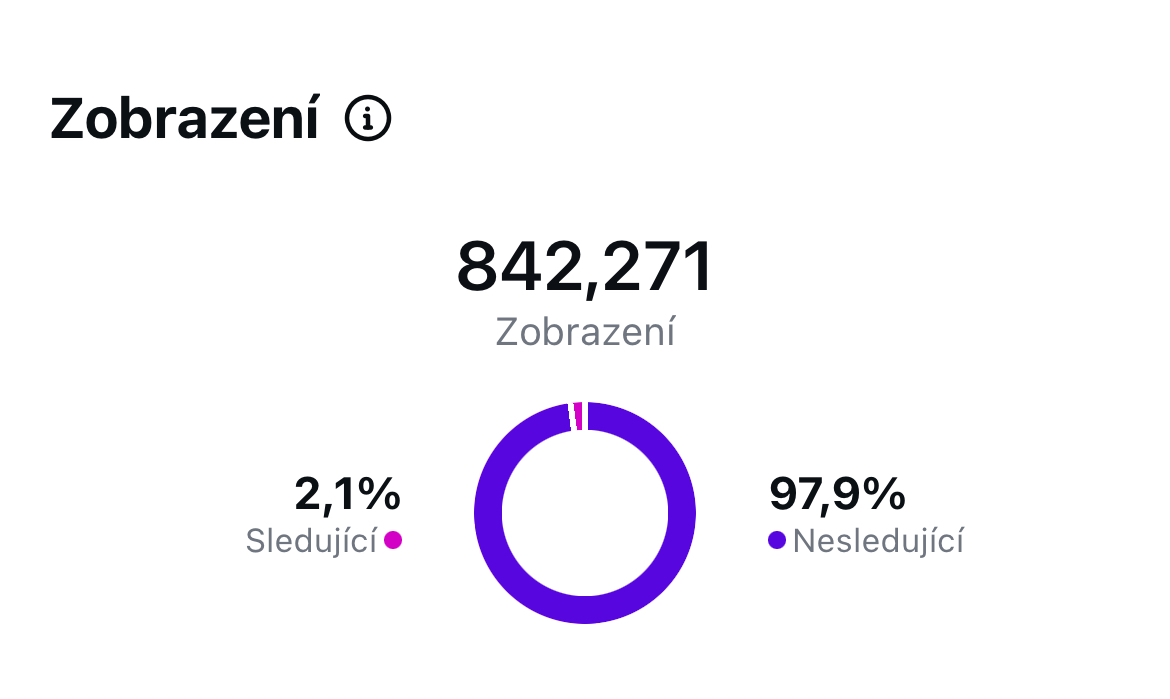The width and height of the screenshot is (1170, 699).
Task: Select the Zobrazení section heading
Action: (x=185, y=120)
